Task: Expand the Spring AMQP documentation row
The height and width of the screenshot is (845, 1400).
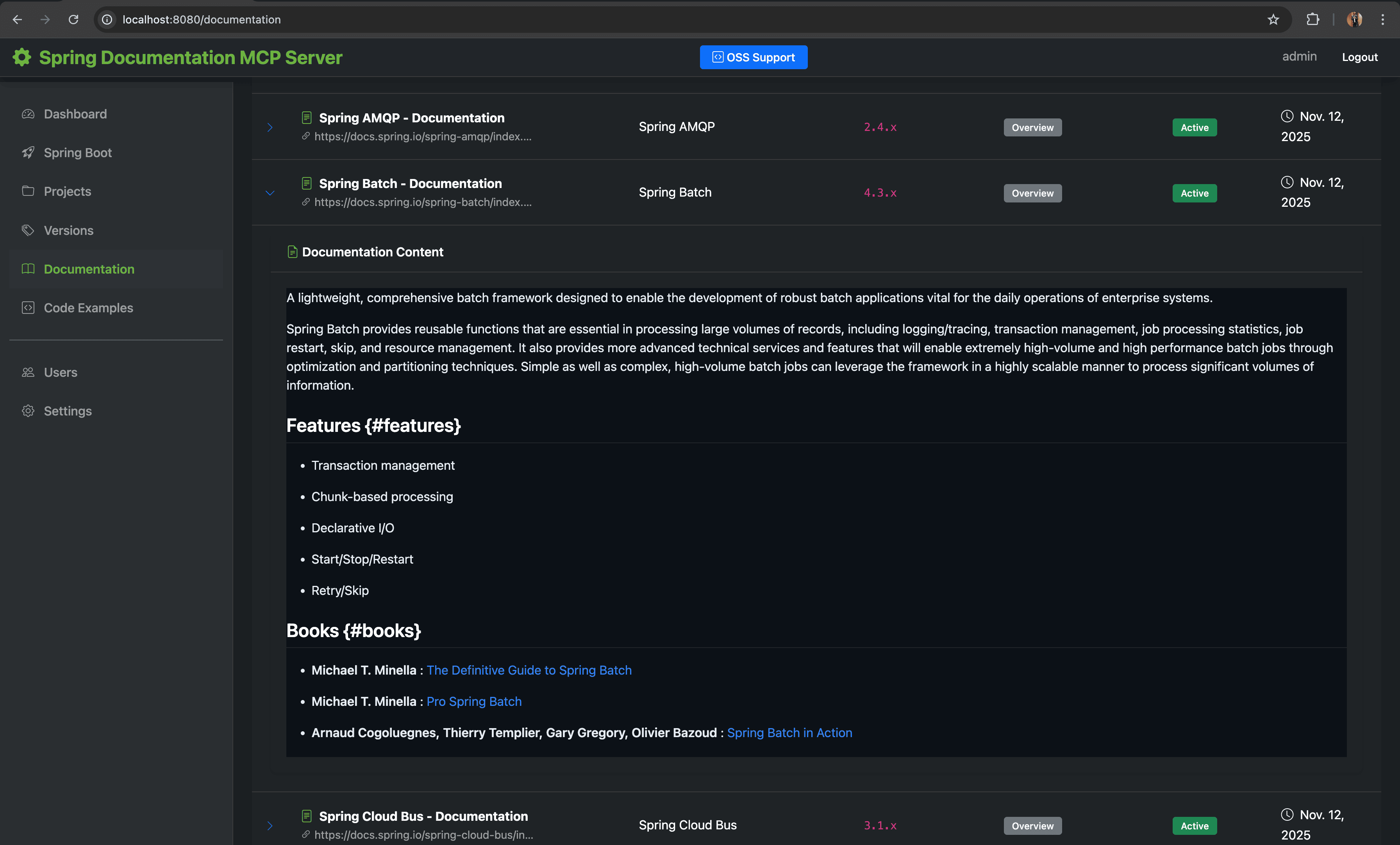Action: pos(270,127)
